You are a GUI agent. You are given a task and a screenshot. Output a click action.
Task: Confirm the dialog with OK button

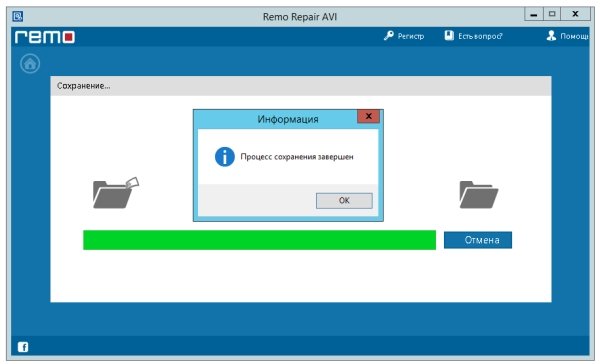[344, 201]
